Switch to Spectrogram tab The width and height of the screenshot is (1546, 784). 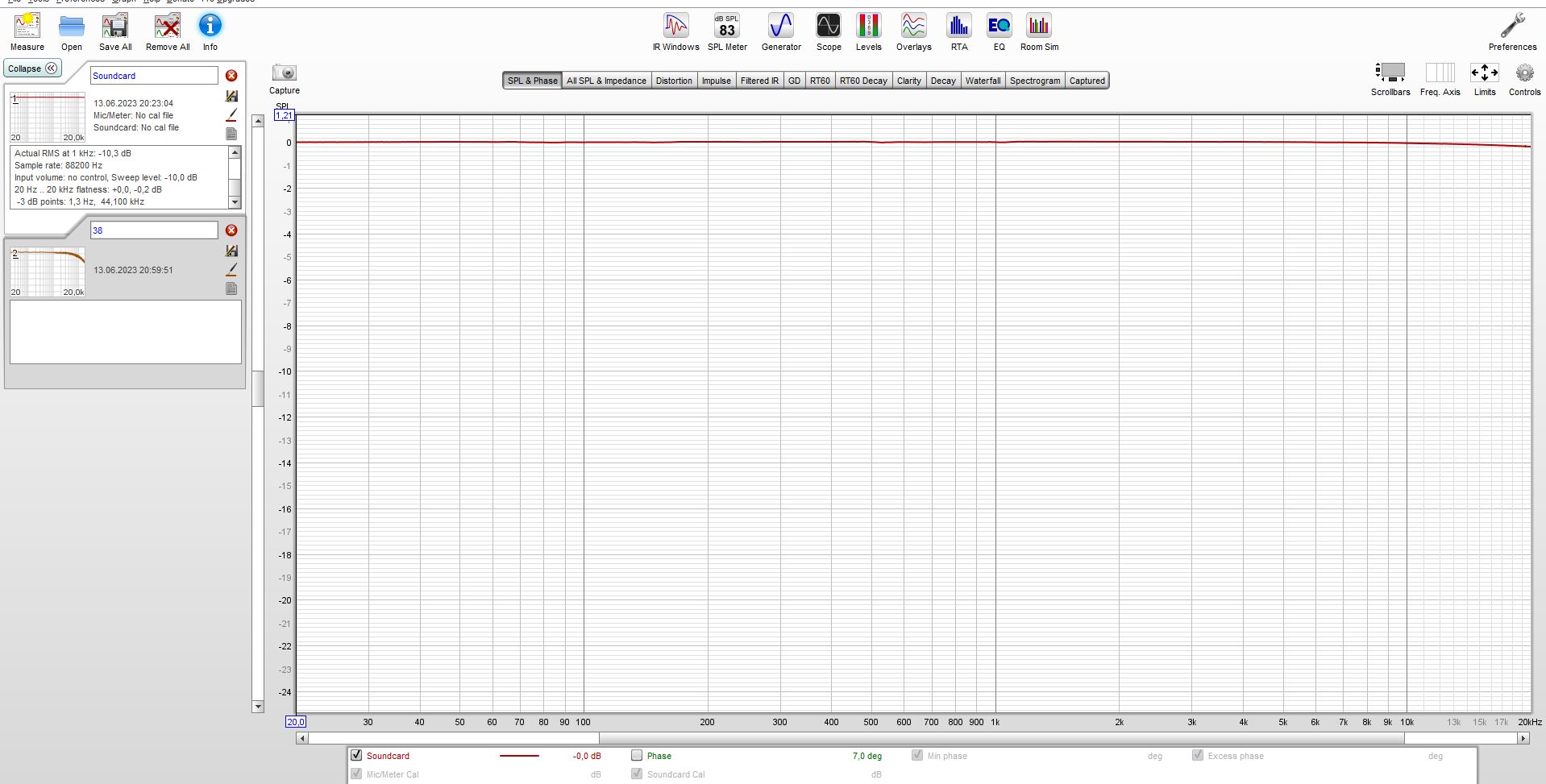(x=1035, y=81)
